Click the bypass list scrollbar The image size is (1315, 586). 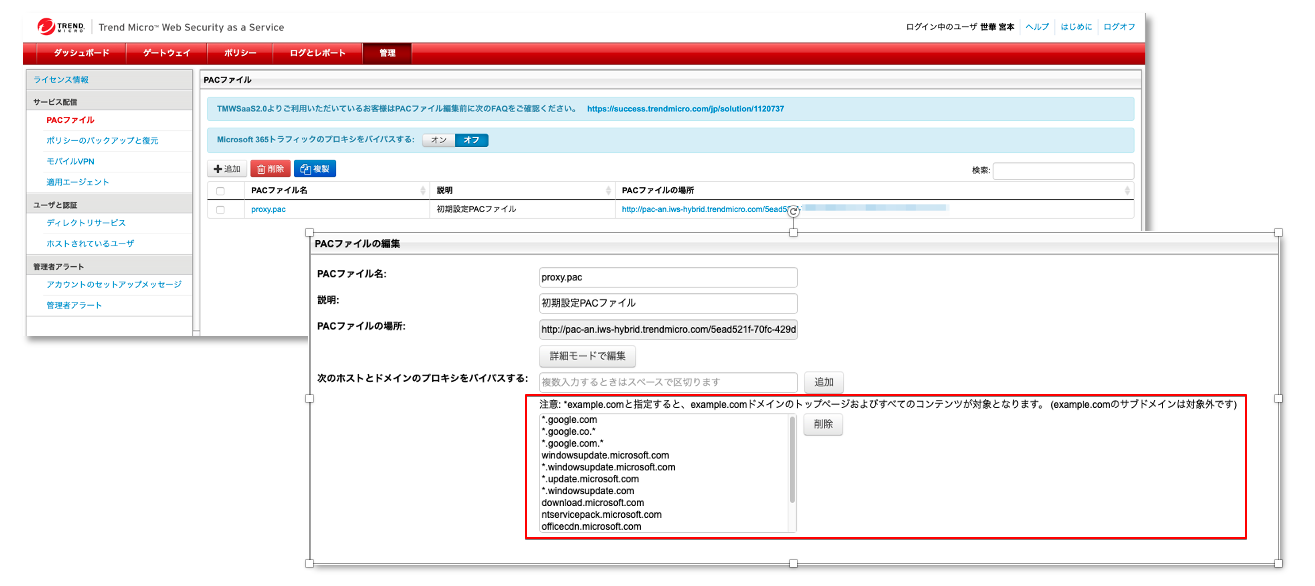[x=793, y=460]
